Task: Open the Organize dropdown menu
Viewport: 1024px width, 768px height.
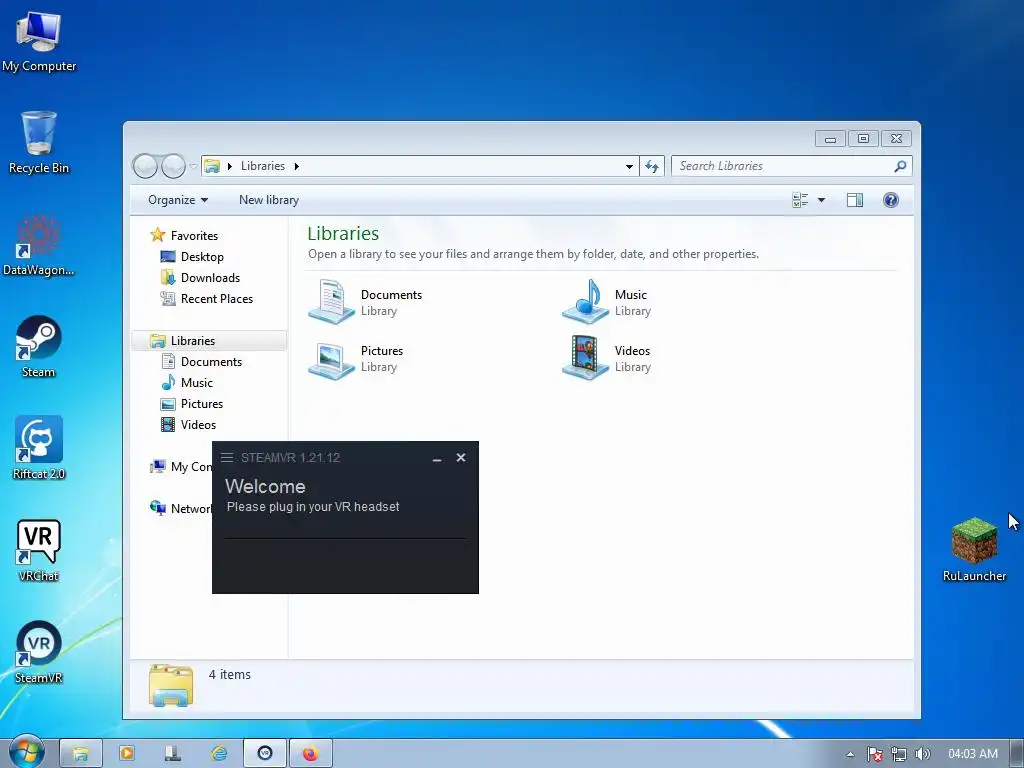Action: point(178,200)
